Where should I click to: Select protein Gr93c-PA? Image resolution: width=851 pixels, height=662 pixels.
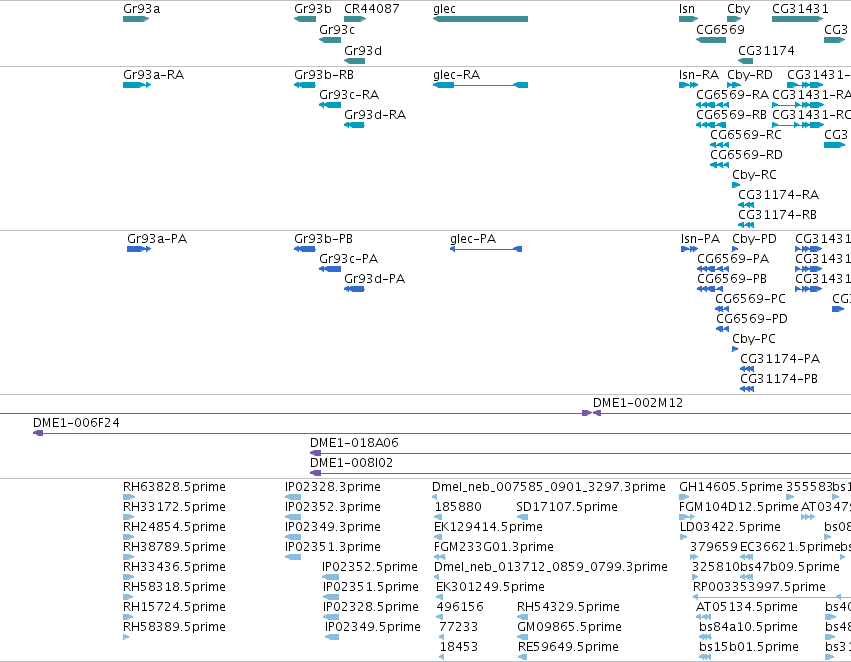click(x=330, y=269)
